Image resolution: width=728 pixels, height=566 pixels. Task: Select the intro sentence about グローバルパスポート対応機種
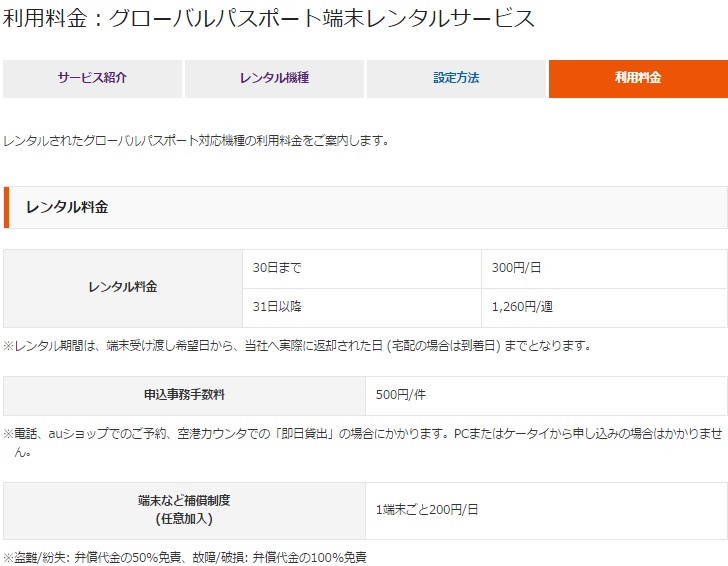point(196,141)
